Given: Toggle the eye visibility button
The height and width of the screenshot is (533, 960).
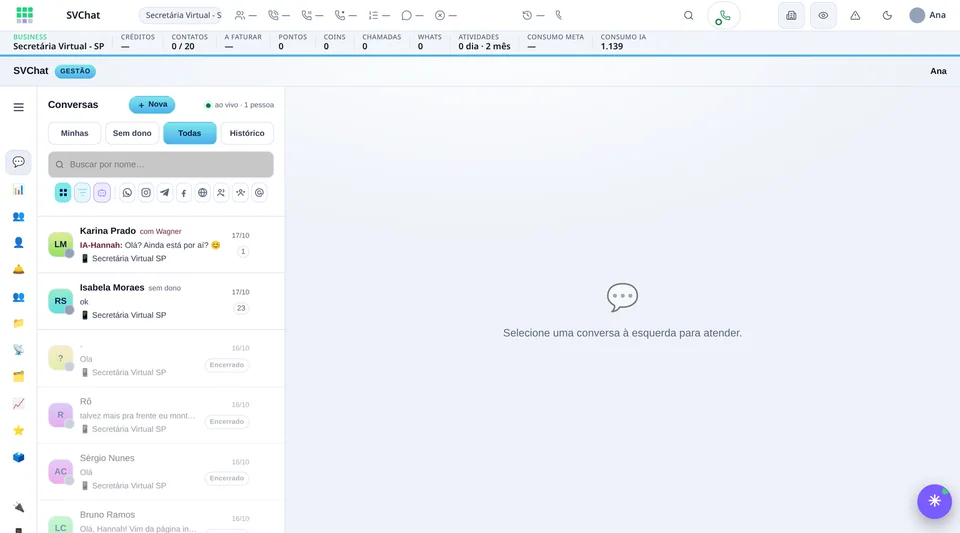Looking at the screenshot, I should tap(823, 15).
